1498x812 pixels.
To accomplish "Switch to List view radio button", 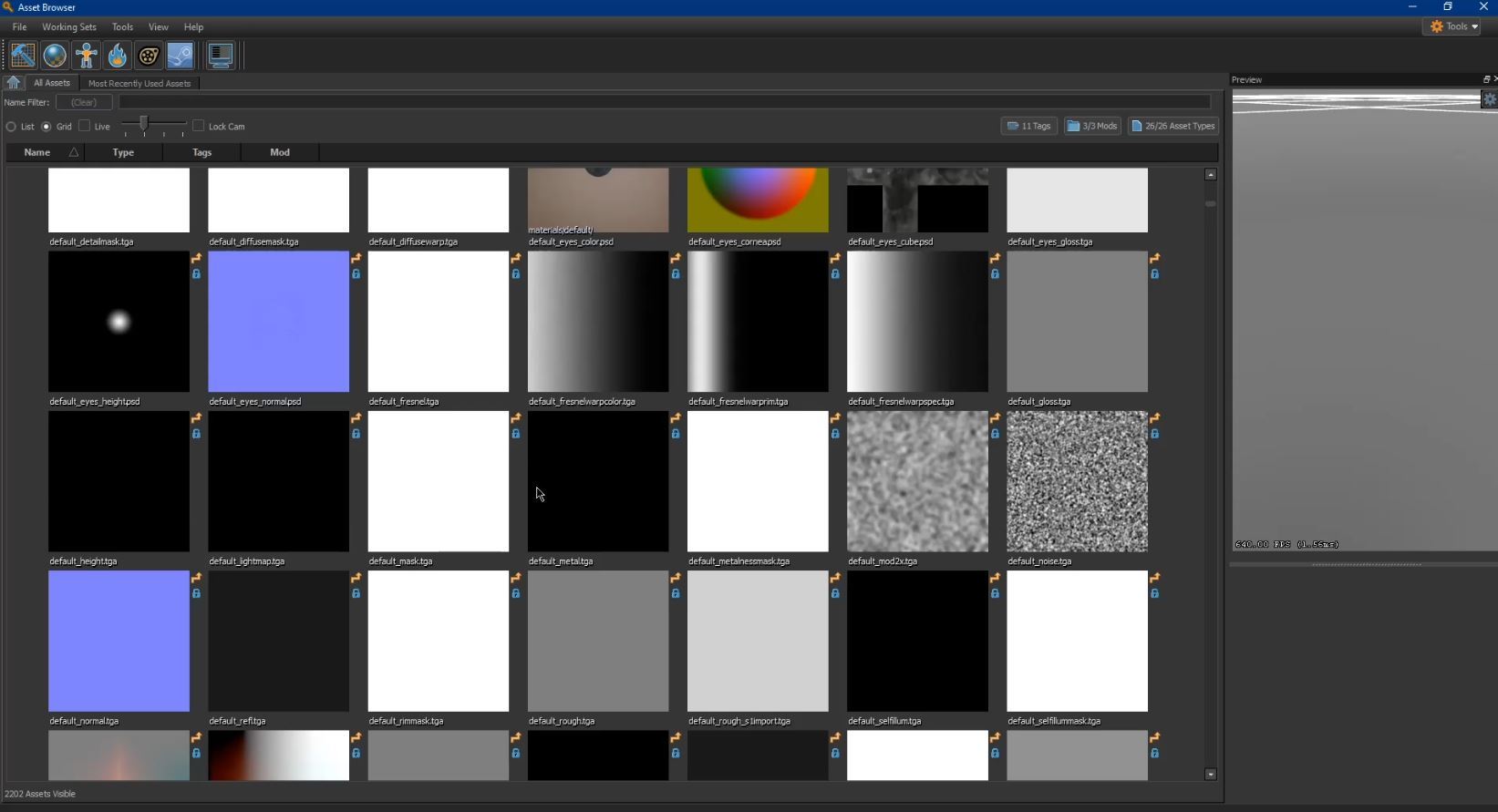I will coord(11,127).
